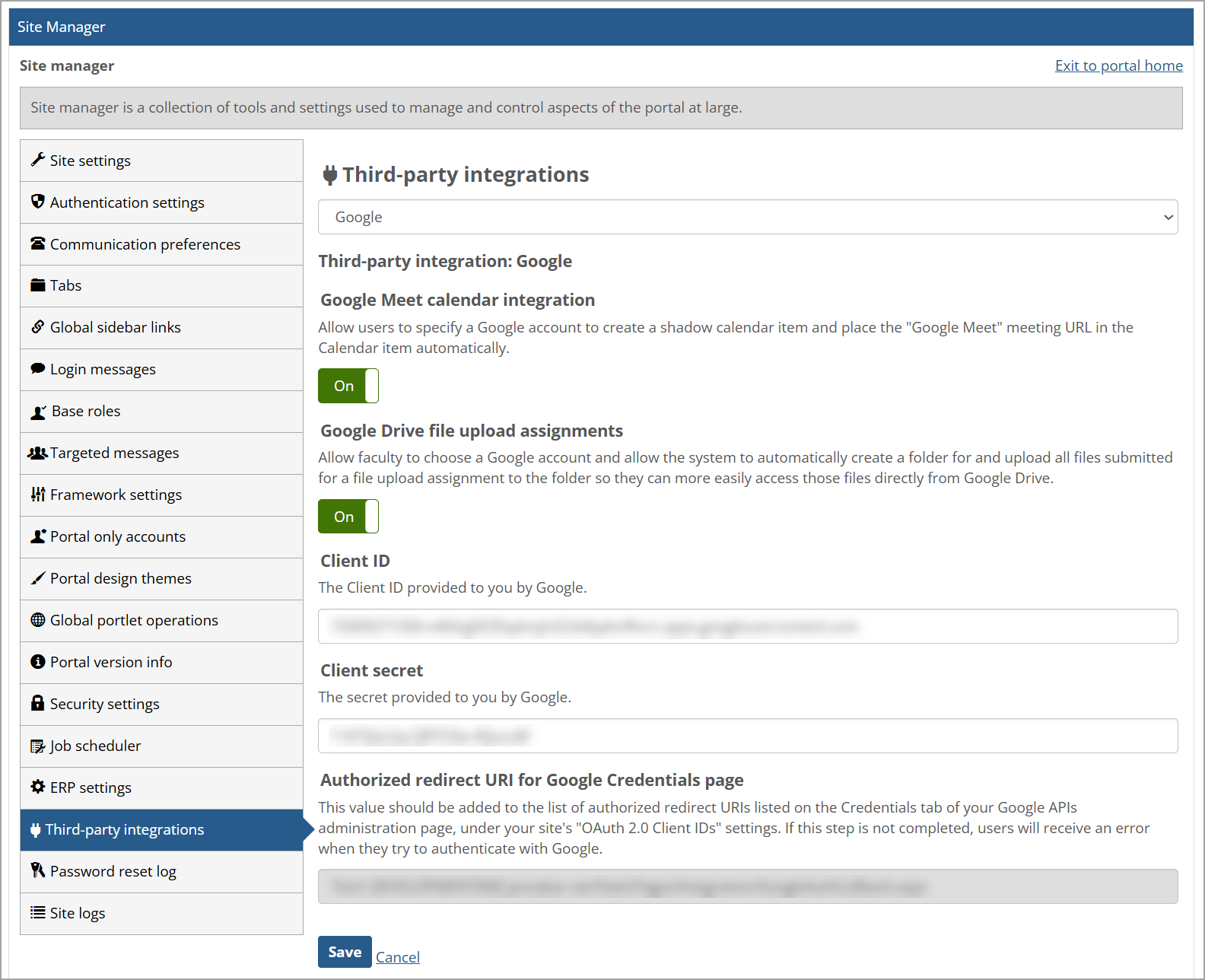The width and height of the screenshot is (1205, 980).
Task: Open Global portlet operations
Action: (x=161, y=621)
